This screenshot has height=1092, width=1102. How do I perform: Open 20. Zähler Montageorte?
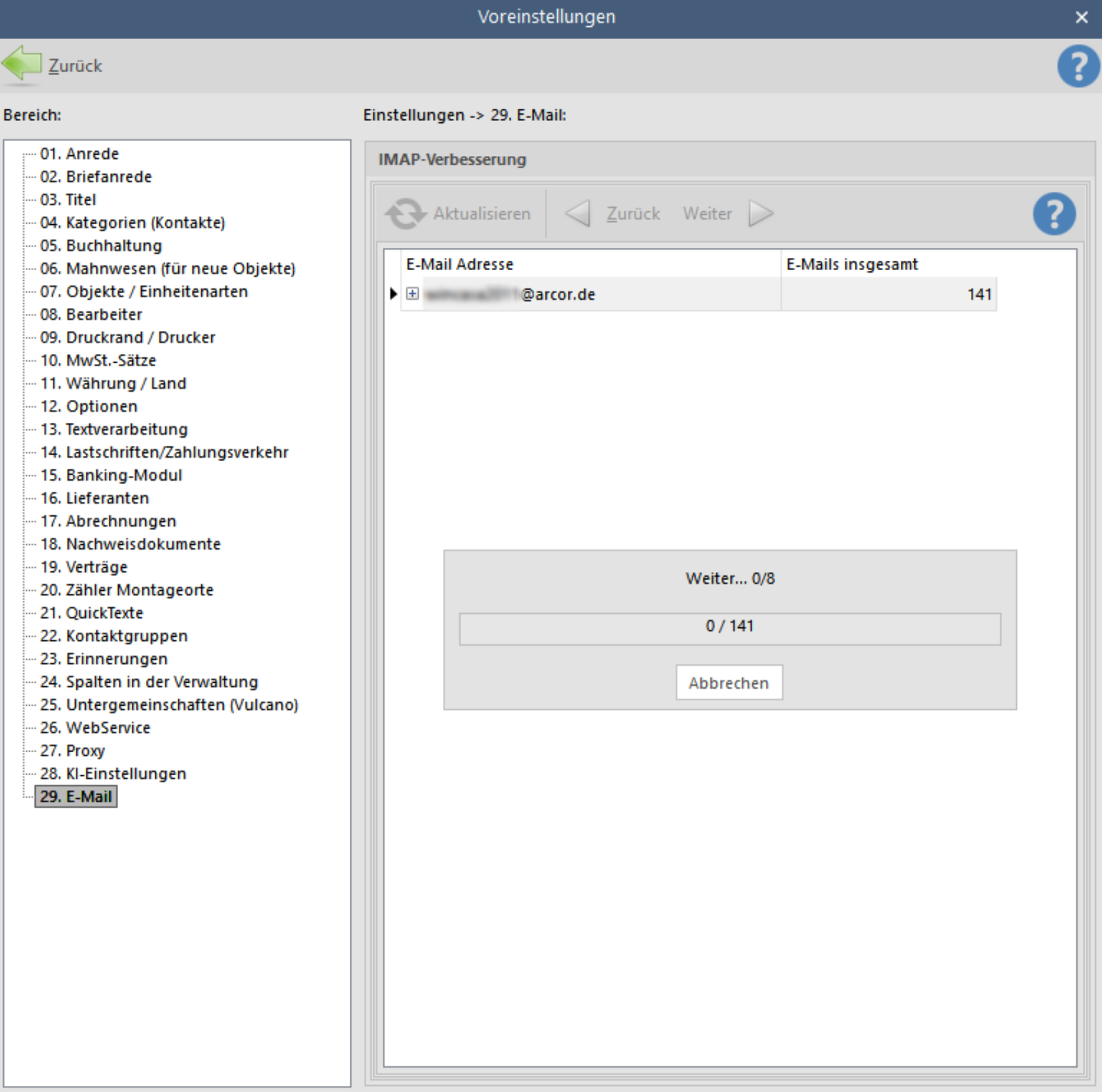pyautogui.click(x=127, y=590)
